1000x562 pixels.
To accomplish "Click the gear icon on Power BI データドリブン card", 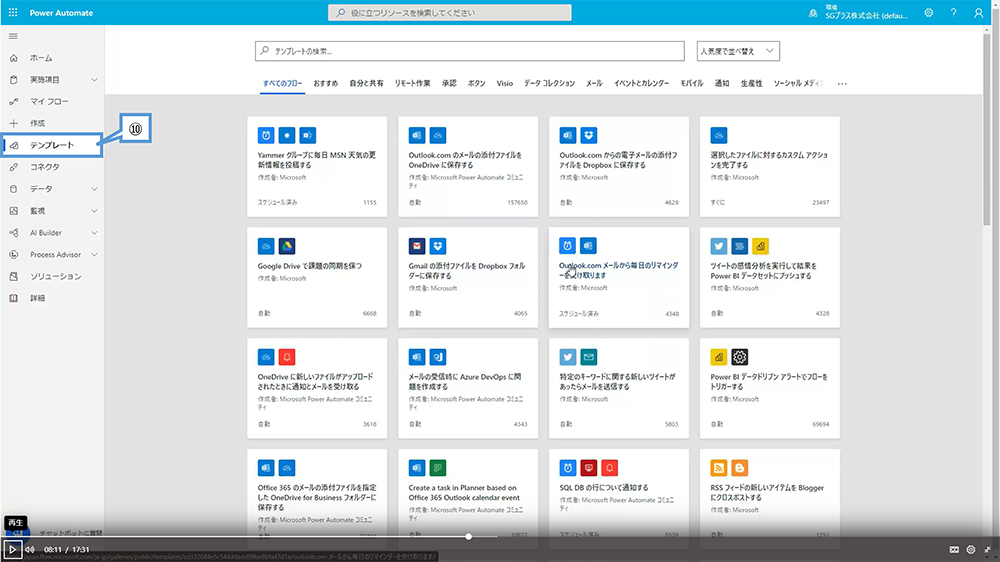I will point(740,357).
